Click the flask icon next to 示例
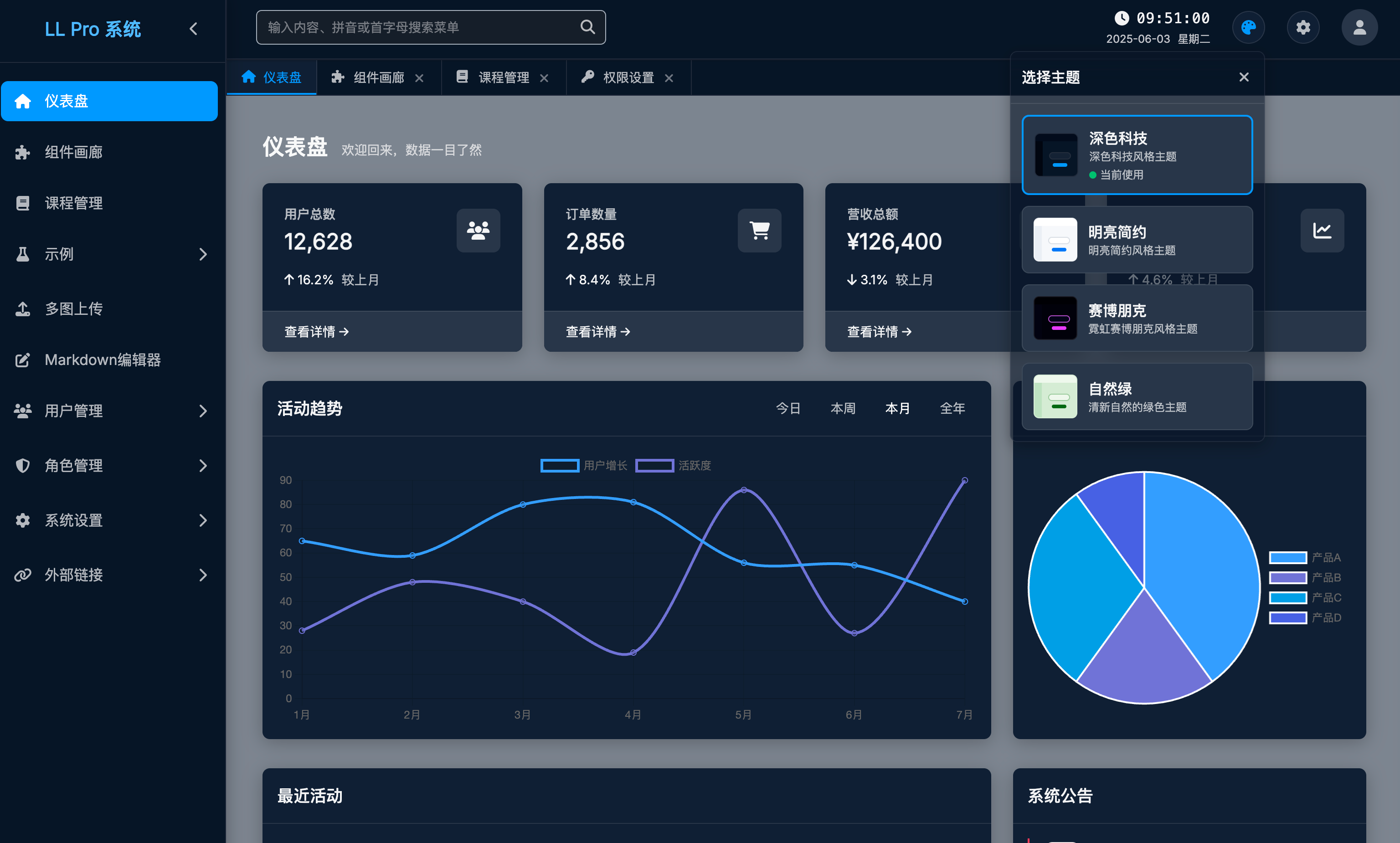 pyautogui.click(x=23, y=254)
